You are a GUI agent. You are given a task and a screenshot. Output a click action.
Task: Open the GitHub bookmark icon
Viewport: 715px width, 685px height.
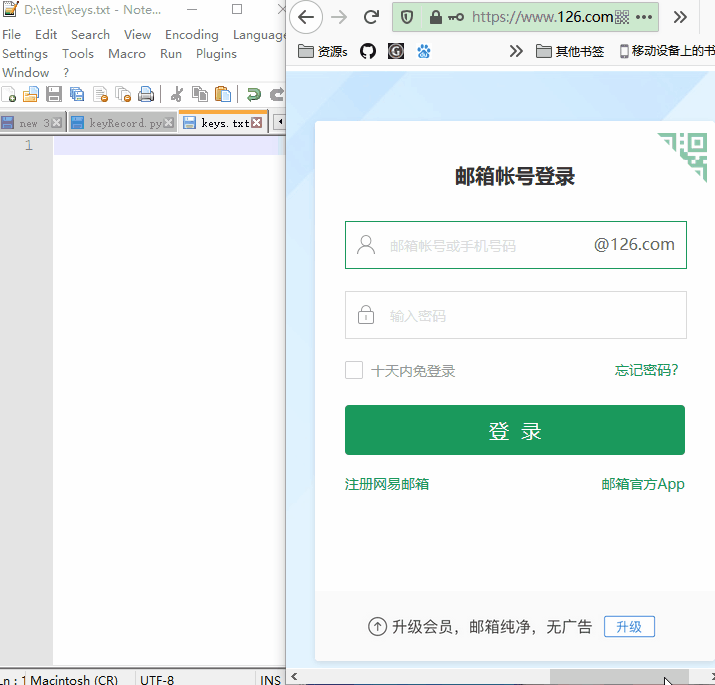click(368, 51)
